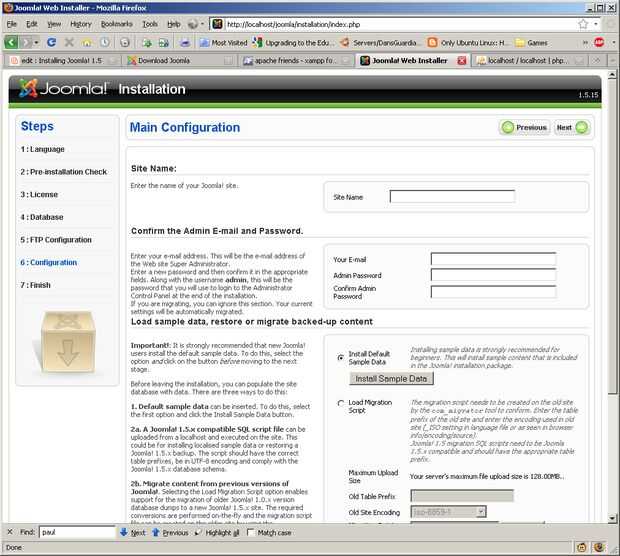Viewport: 620px width, 556px height.
Task: Click the '1 : Language' step
Action: (42, 149)
